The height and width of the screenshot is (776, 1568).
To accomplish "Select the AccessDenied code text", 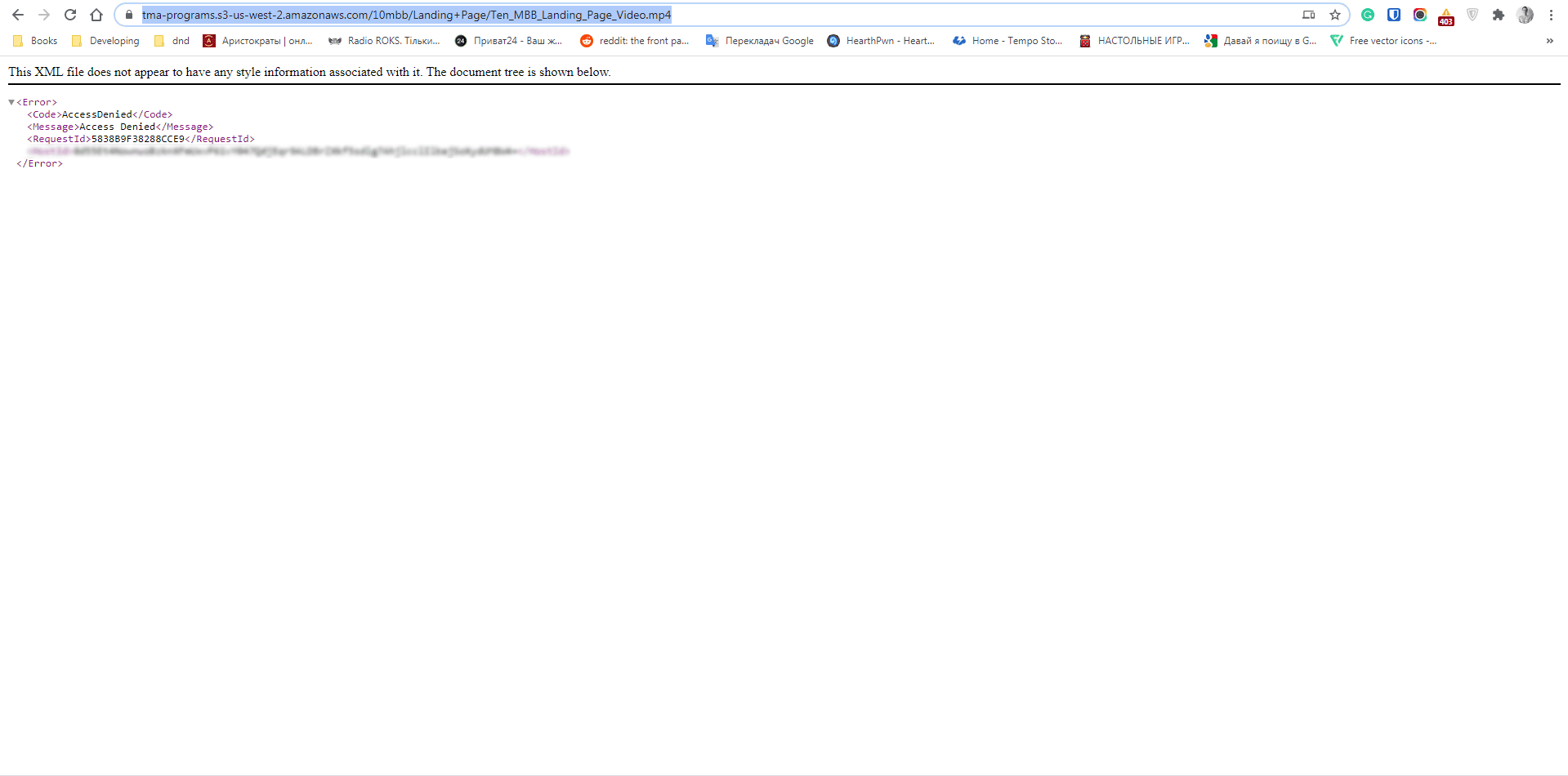I will click(97, 114).
